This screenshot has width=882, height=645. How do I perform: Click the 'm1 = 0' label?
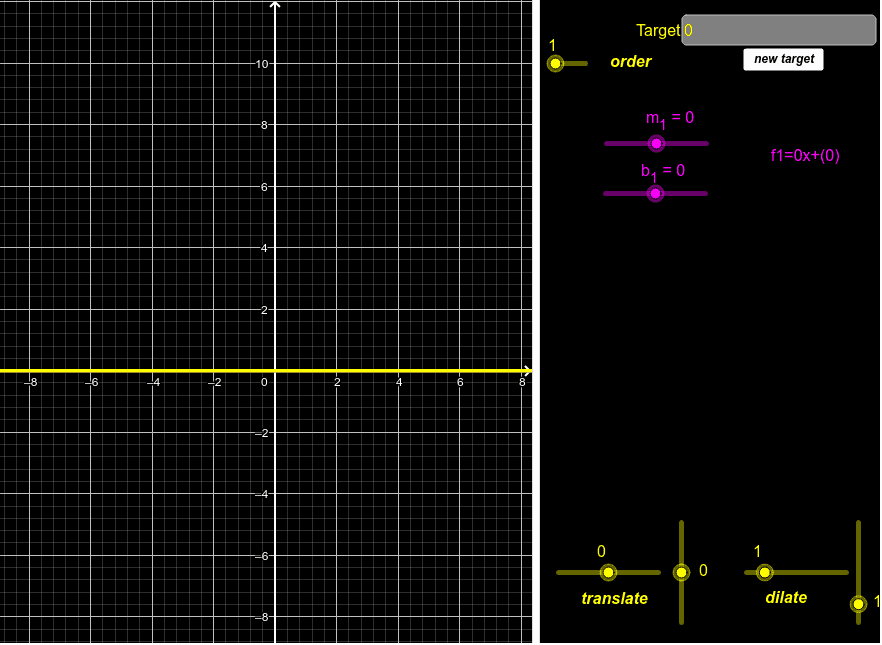(669, 119)
